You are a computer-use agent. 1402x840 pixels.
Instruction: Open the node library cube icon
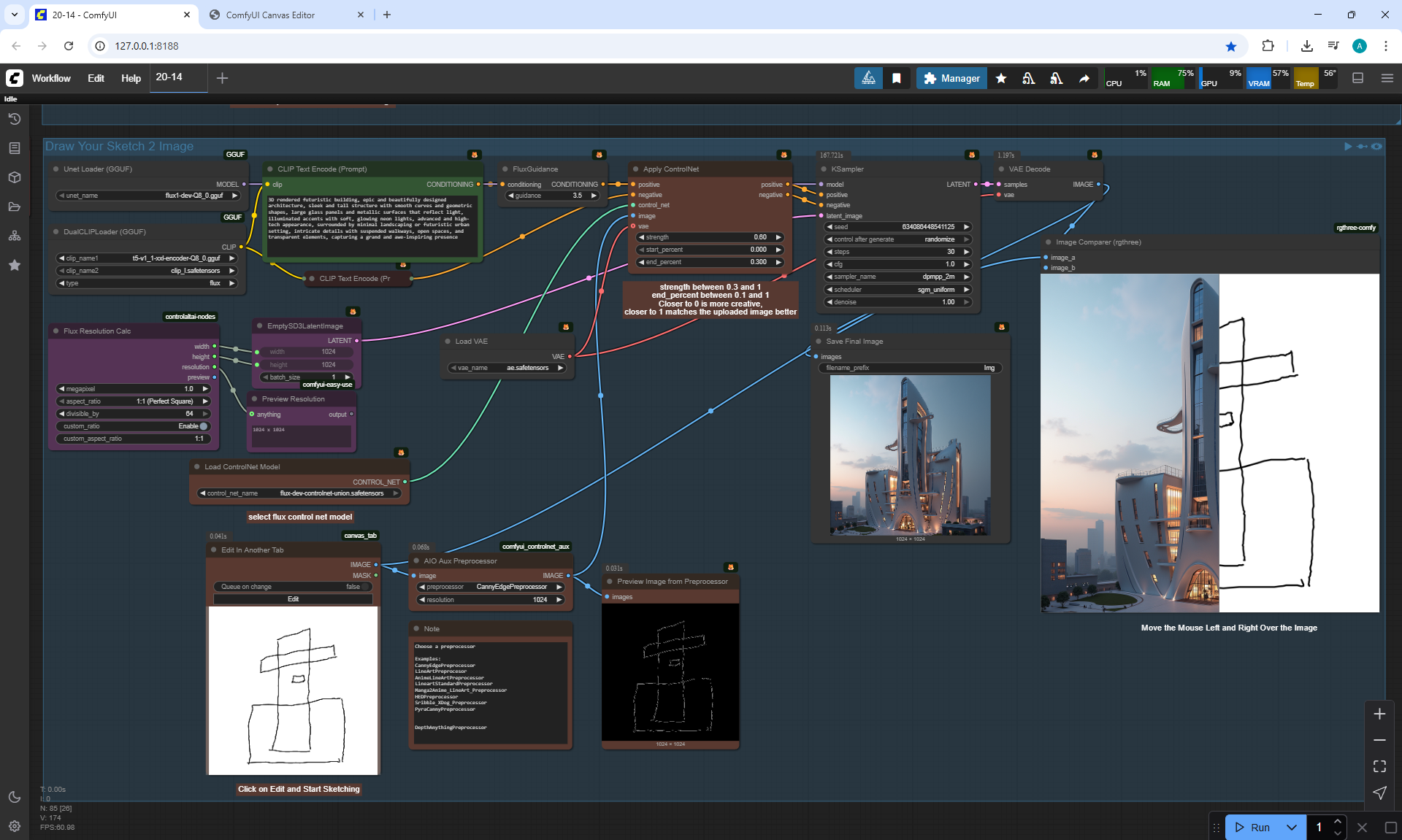pos(15,177)
